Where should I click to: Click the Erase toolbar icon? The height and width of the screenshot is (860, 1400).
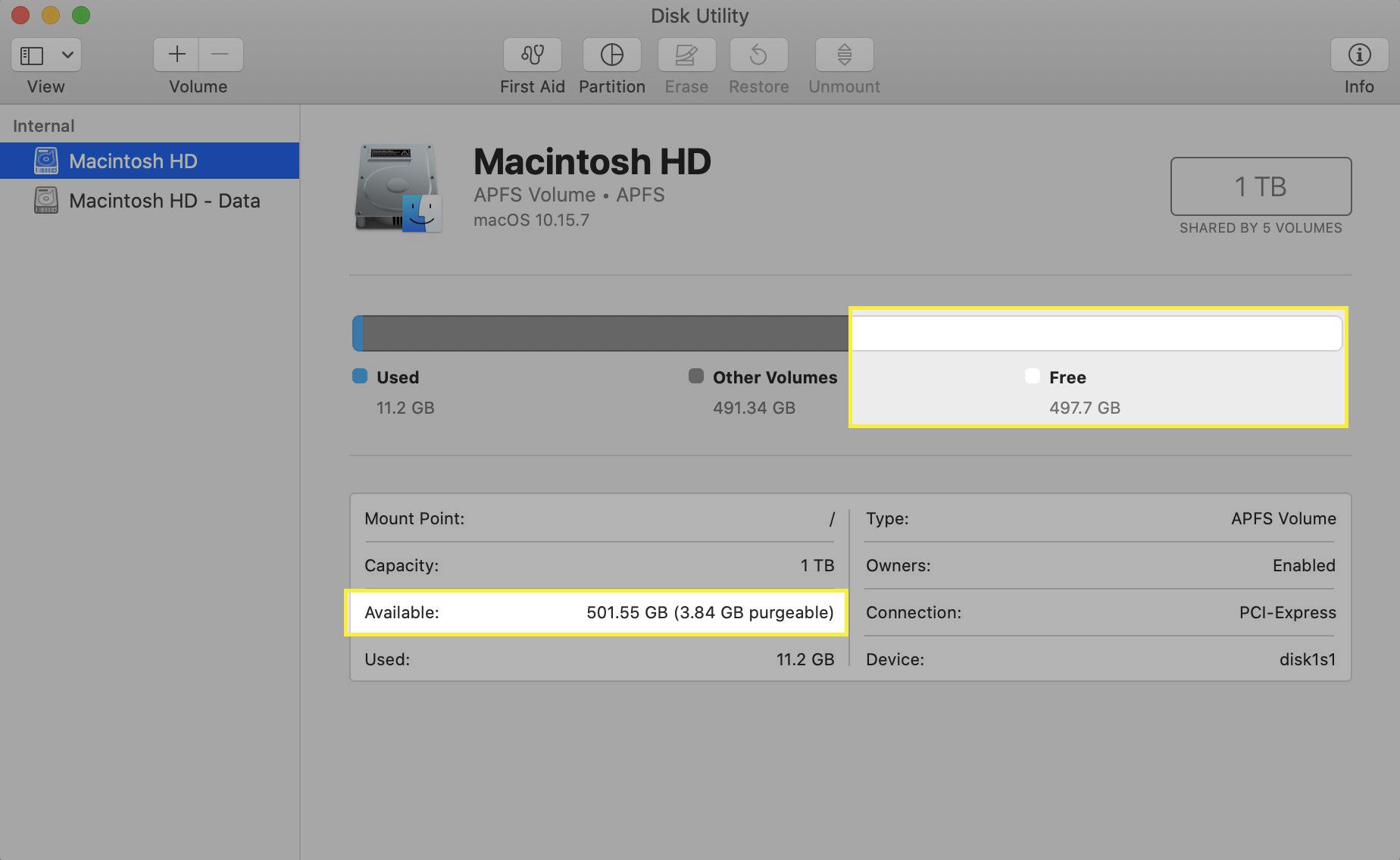click(686, 55)
